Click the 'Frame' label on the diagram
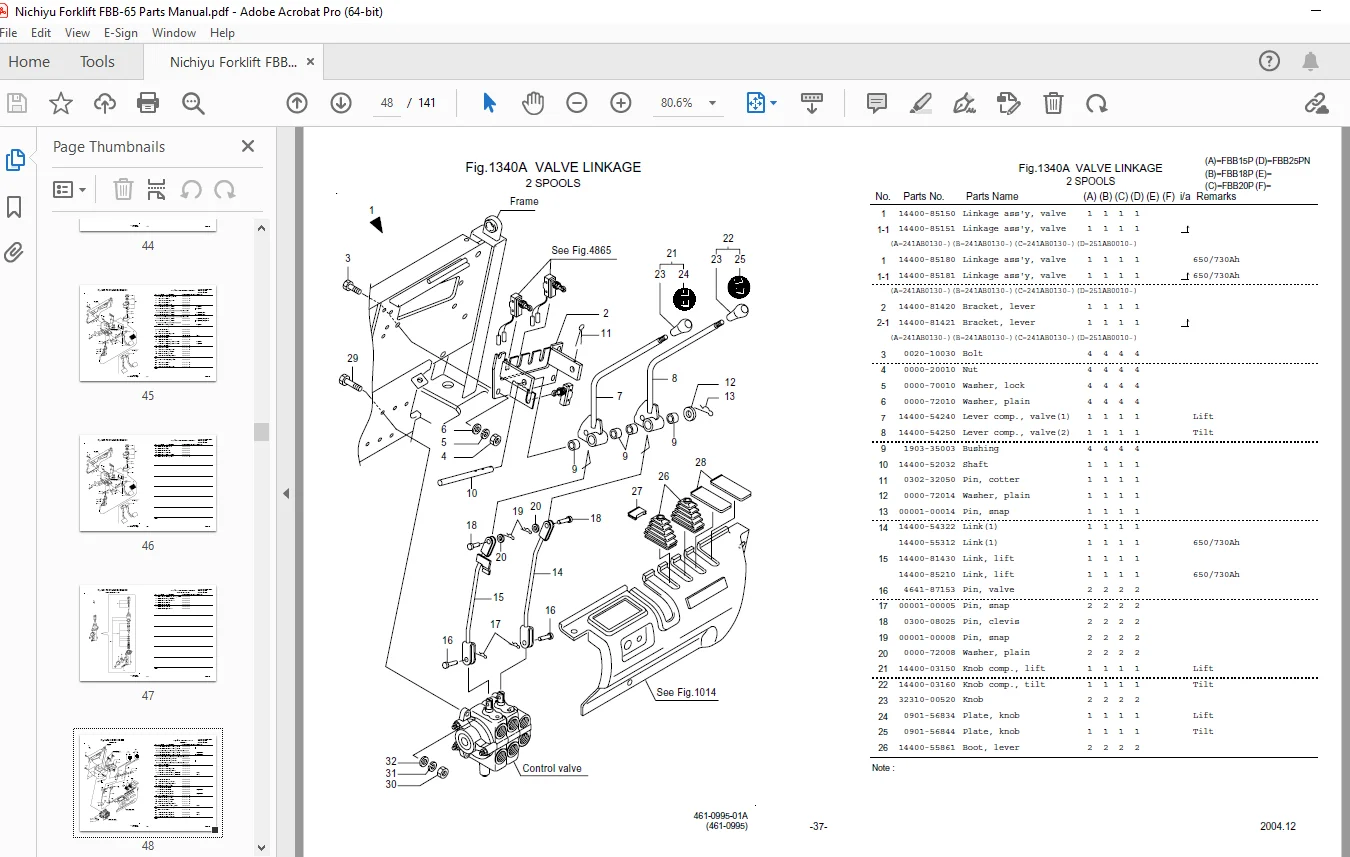1350x857 pixels. (524, 201)
